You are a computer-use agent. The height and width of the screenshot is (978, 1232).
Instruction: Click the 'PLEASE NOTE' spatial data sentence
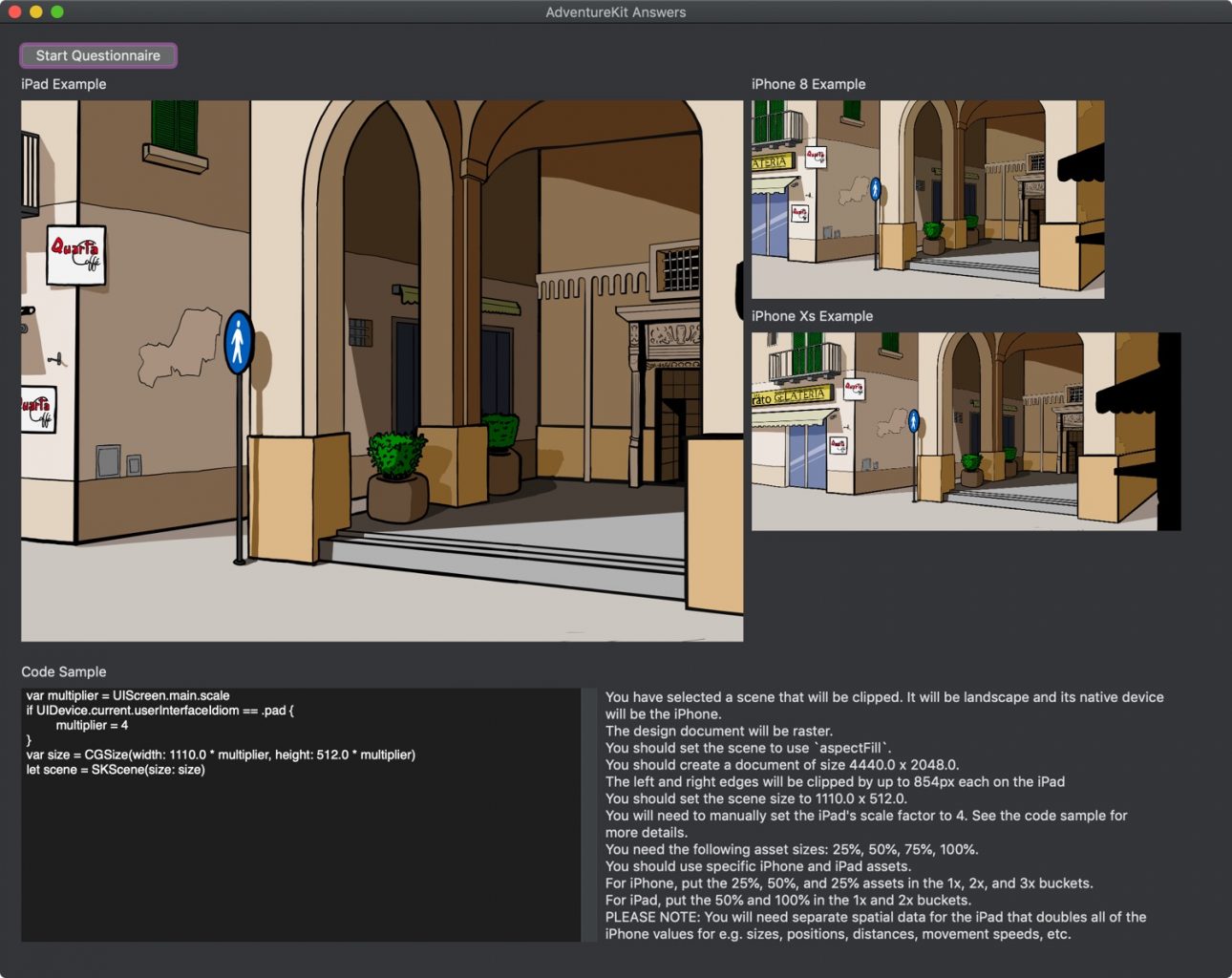876,925
